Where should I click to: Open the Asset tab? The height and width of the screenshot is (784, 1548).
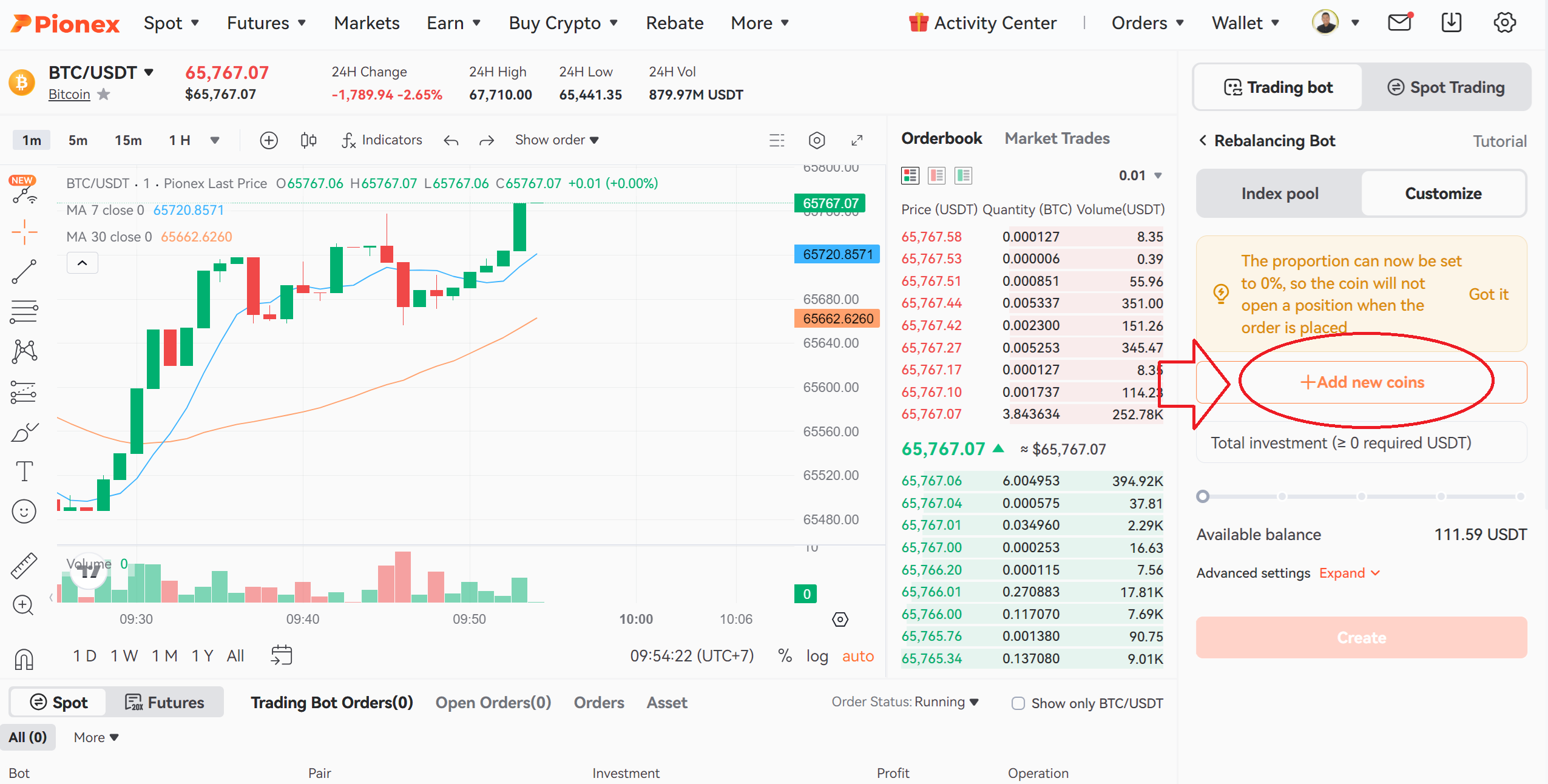coord(667,702)
